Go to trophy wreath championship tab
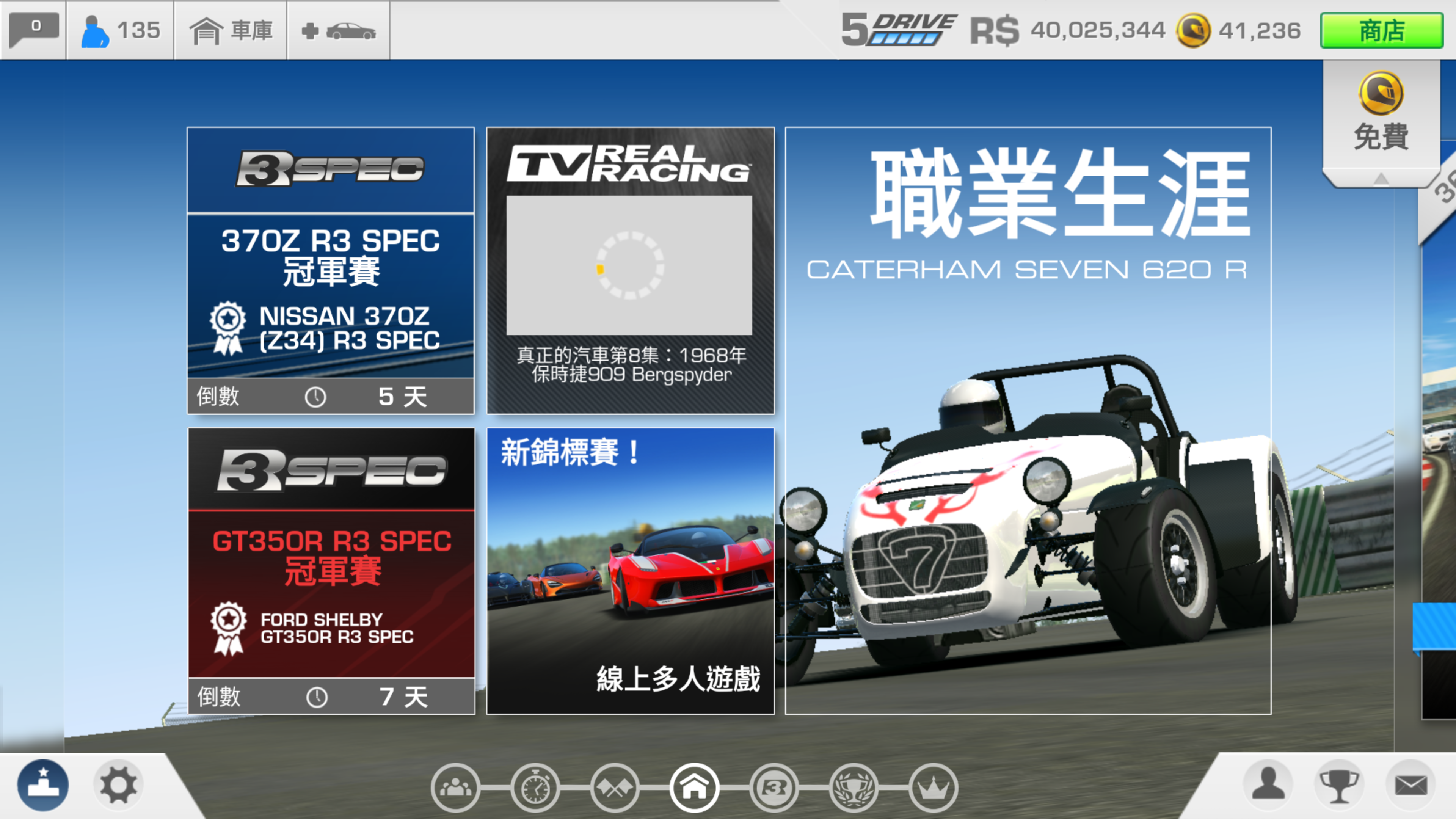 tap(854, 788)
